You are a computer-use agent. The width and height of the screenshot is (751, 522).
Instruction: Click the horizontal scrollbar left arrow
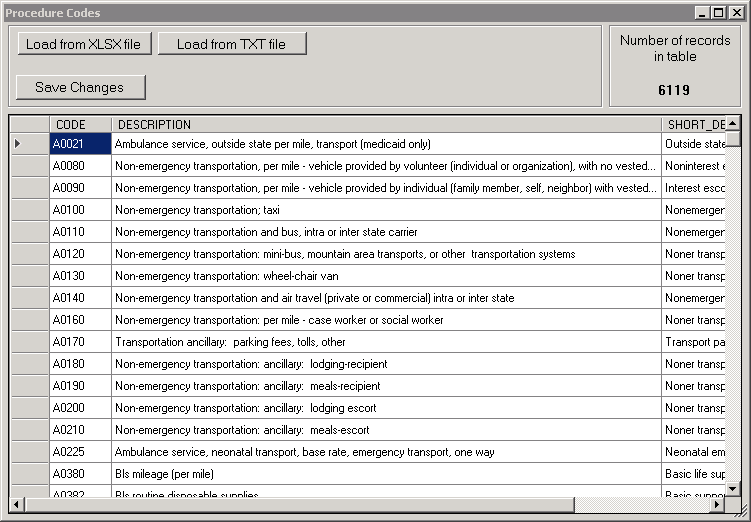coord(17,504)
